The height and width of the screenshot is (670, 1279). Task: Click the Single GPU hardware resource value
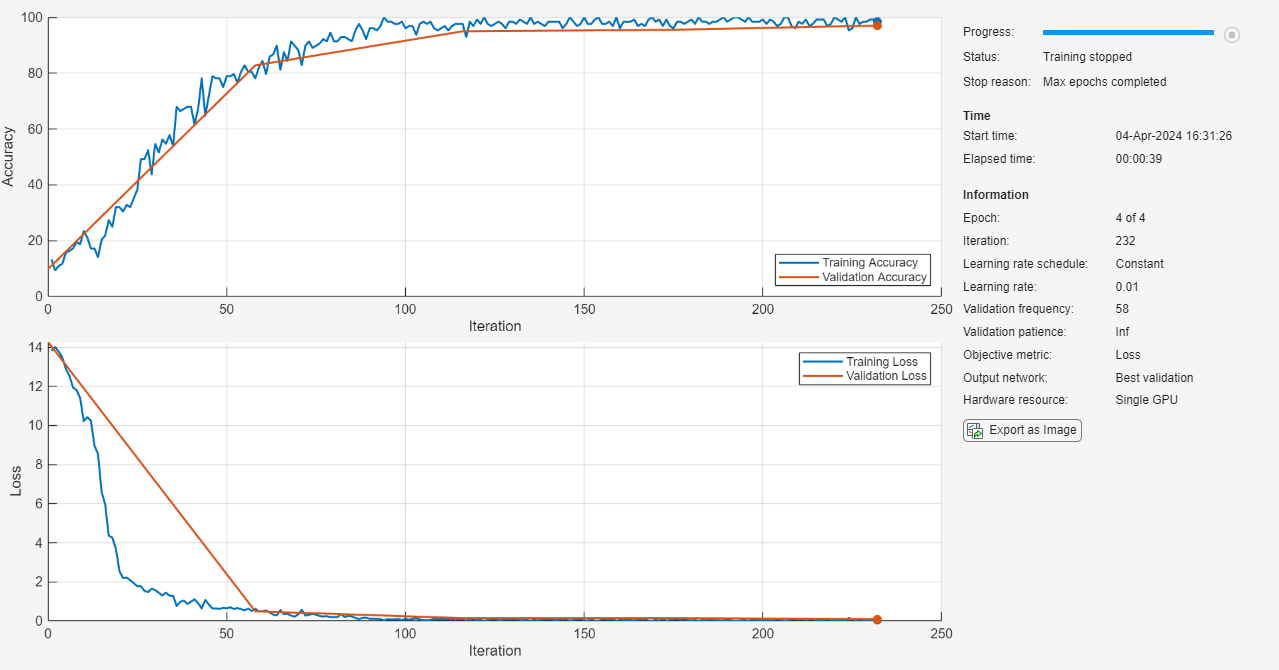(1147, 400)
